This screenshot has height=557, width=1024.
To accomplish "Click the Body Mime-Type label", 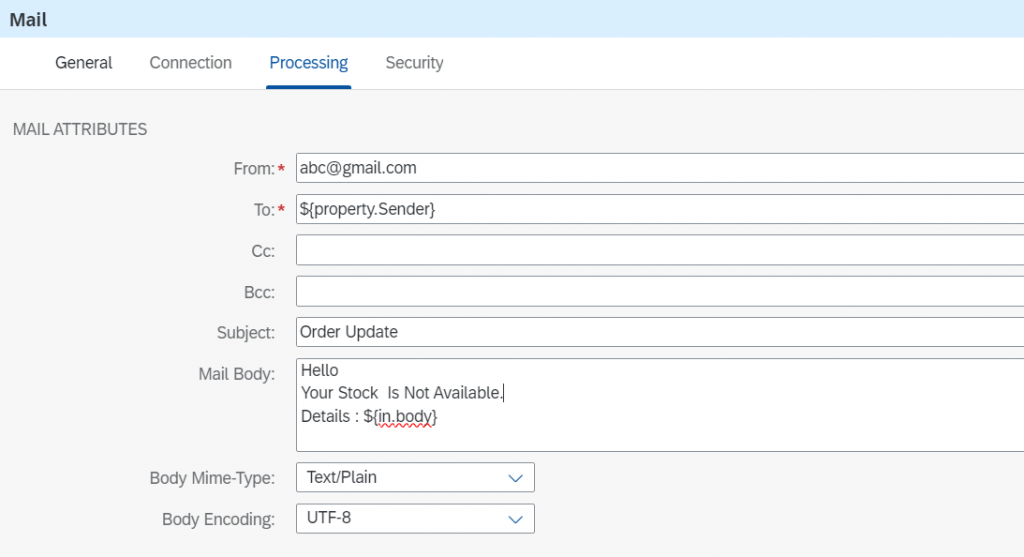I will pyautogui.click(x=212, y=478).
